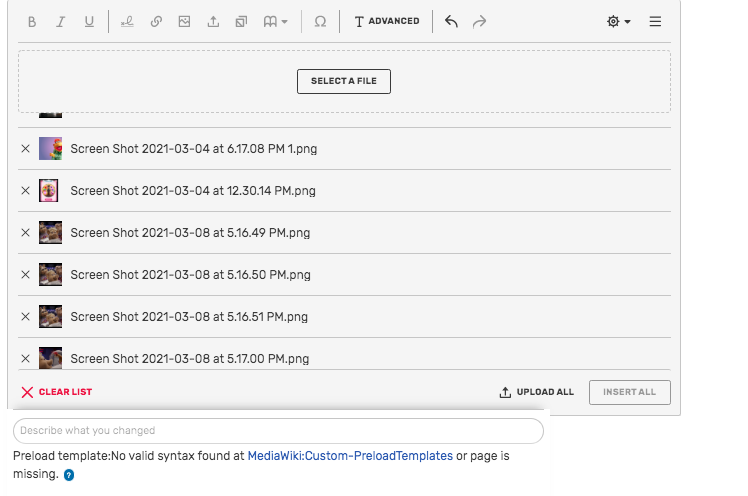Toggle bold formatting

(x=32, y=21)
